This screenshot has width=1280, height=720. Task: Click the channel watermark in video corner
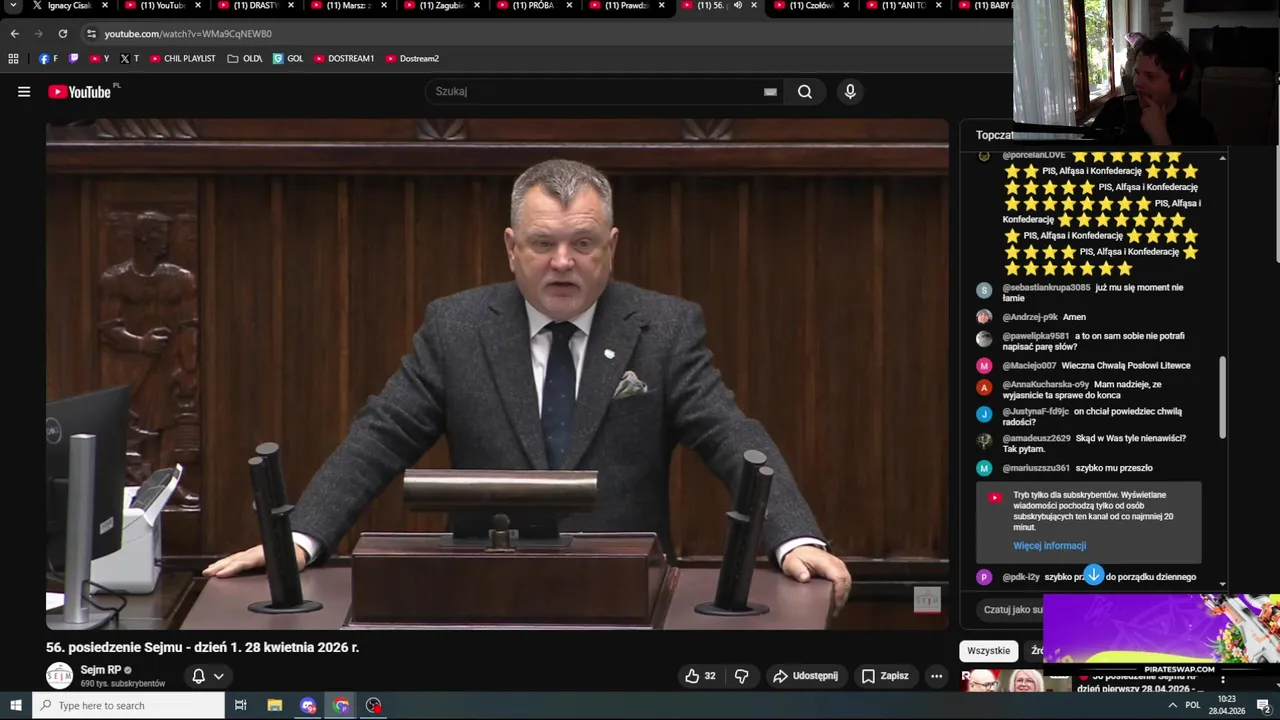pyautogui.click(x=927, y=600)
